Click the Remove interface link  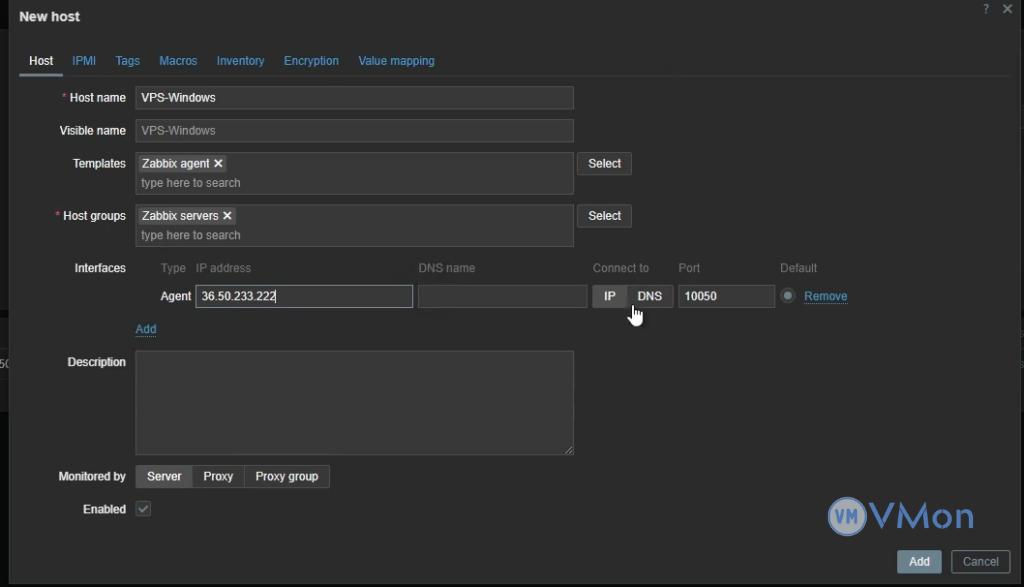[x=825, y=296]
